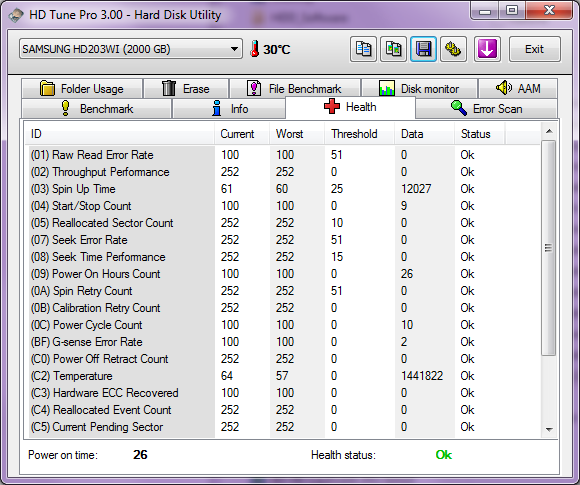Select the Health tab
The image size is (580, 485).
point(351,107)
